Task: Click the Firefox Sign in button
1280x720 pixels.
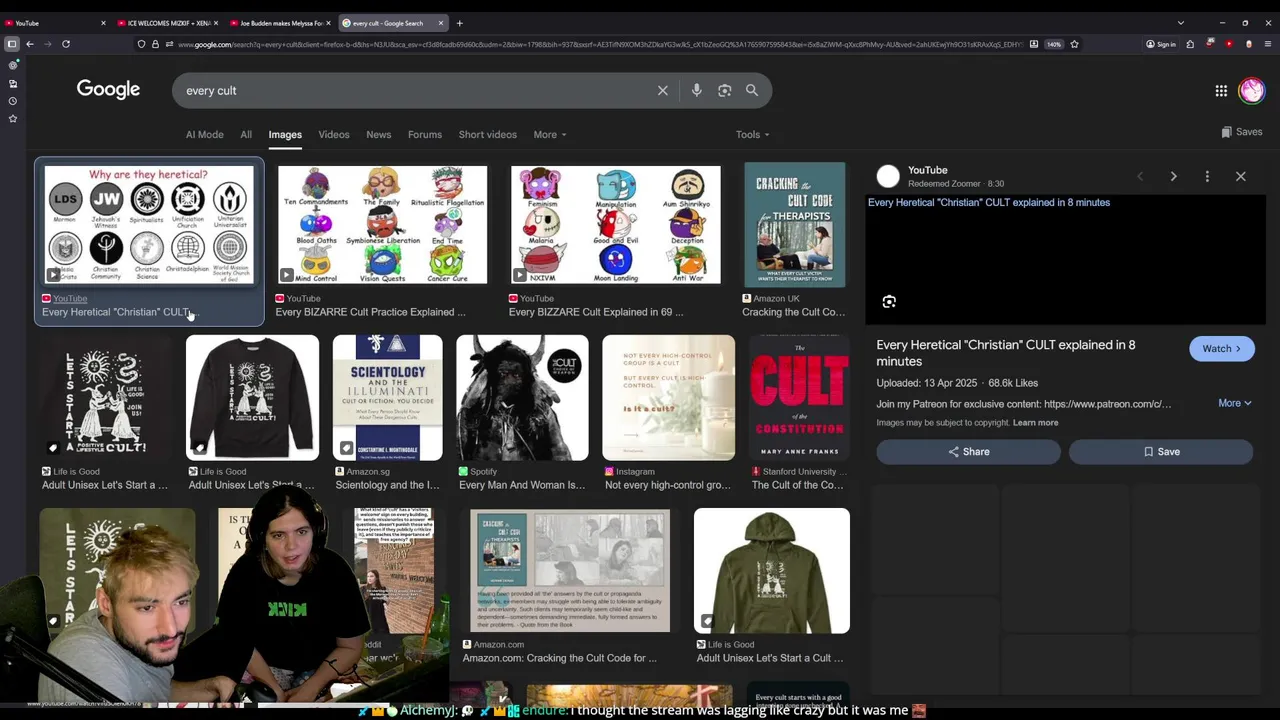Action: click(x=1161, y=44)
